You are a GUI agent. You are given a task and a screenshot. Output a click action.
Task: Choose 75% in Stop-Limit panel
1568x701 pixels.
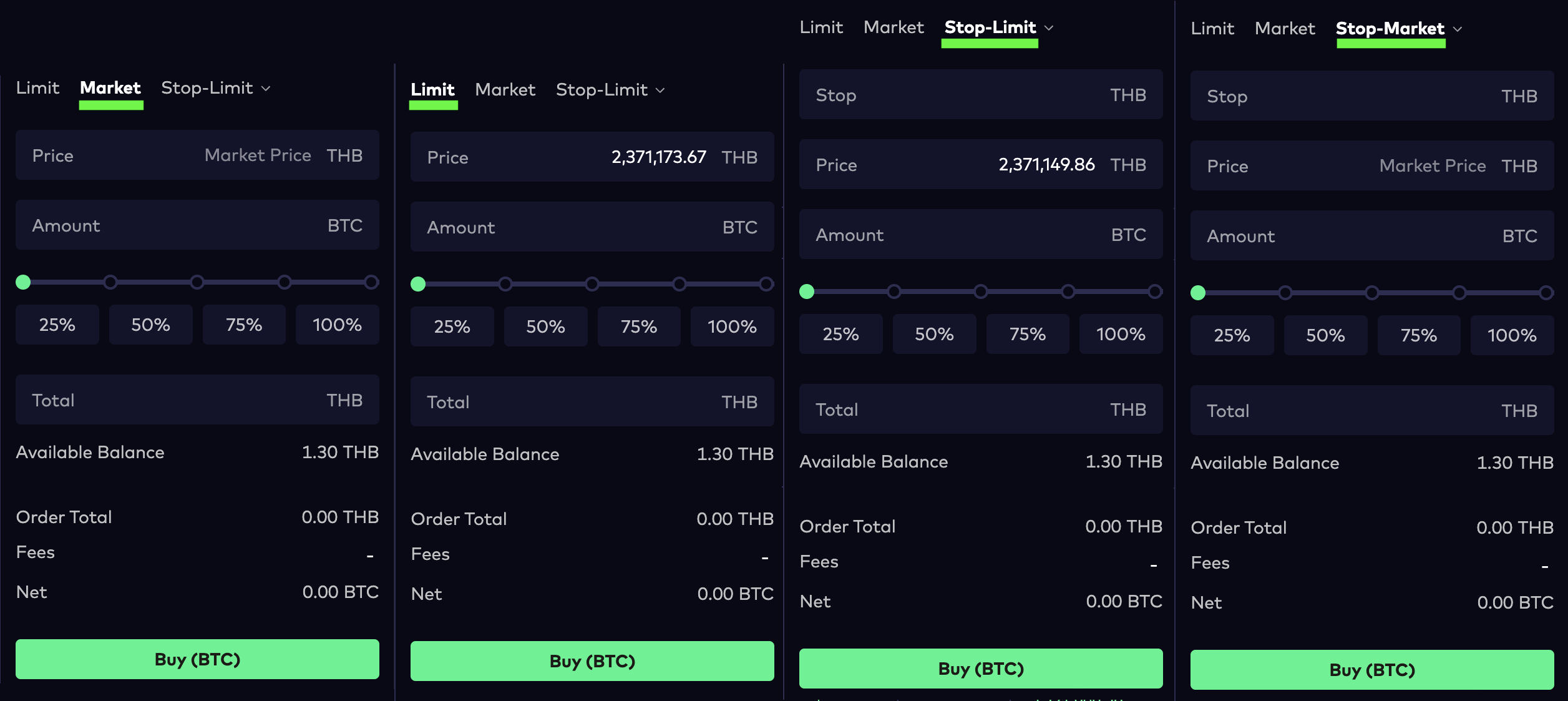pos(1027,334)
